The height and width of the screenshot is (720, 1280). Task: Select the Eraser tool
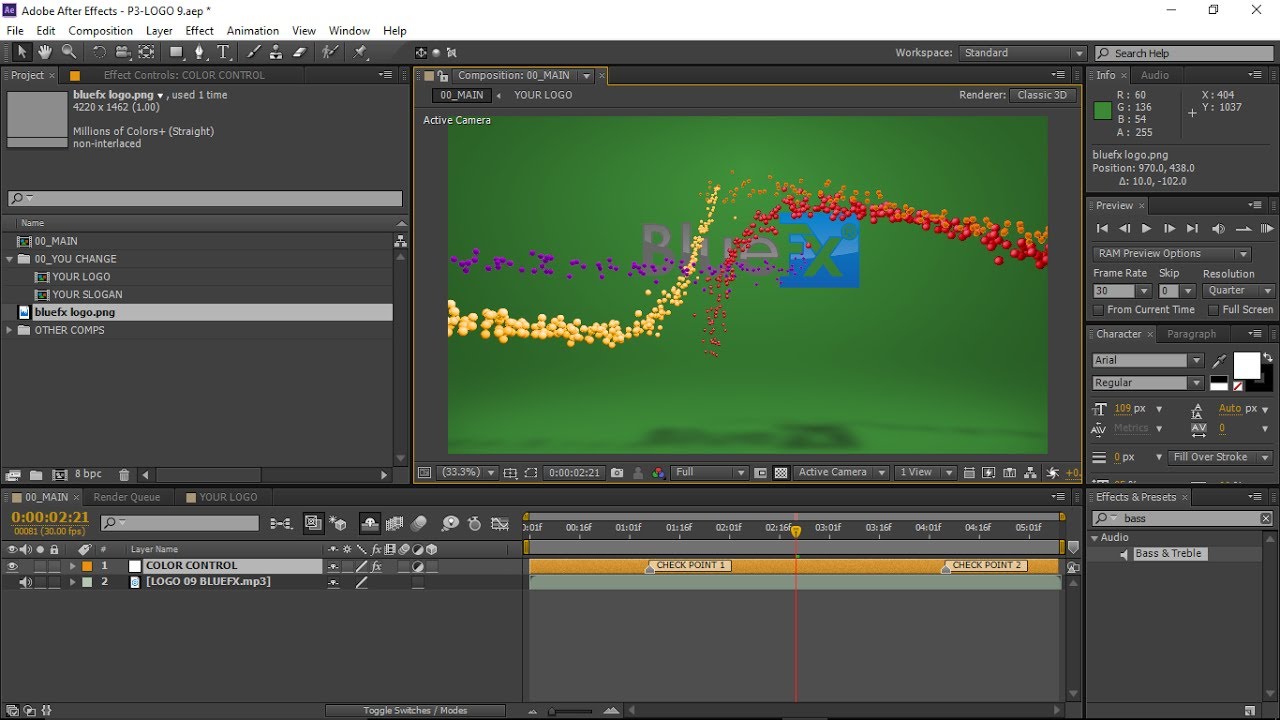(x=299, y=52)
